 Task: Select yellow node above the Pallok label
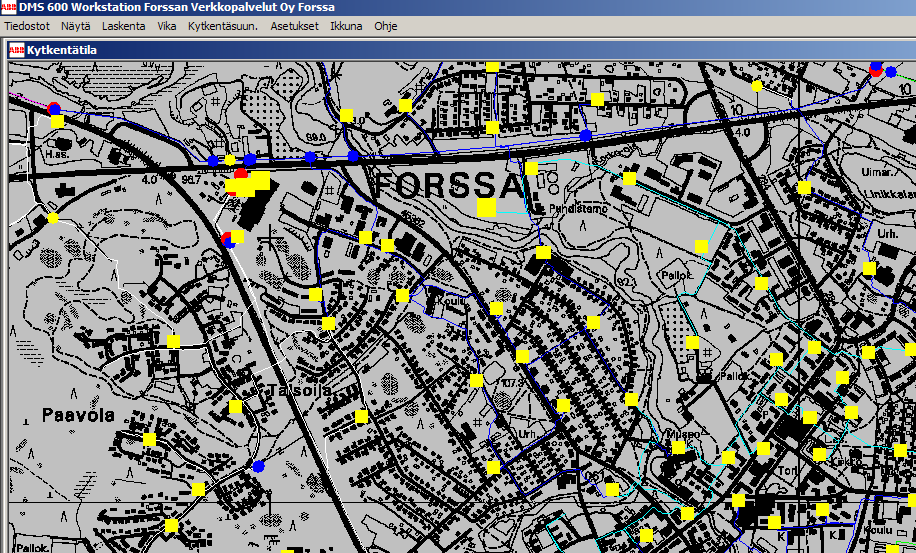[701, 246]
